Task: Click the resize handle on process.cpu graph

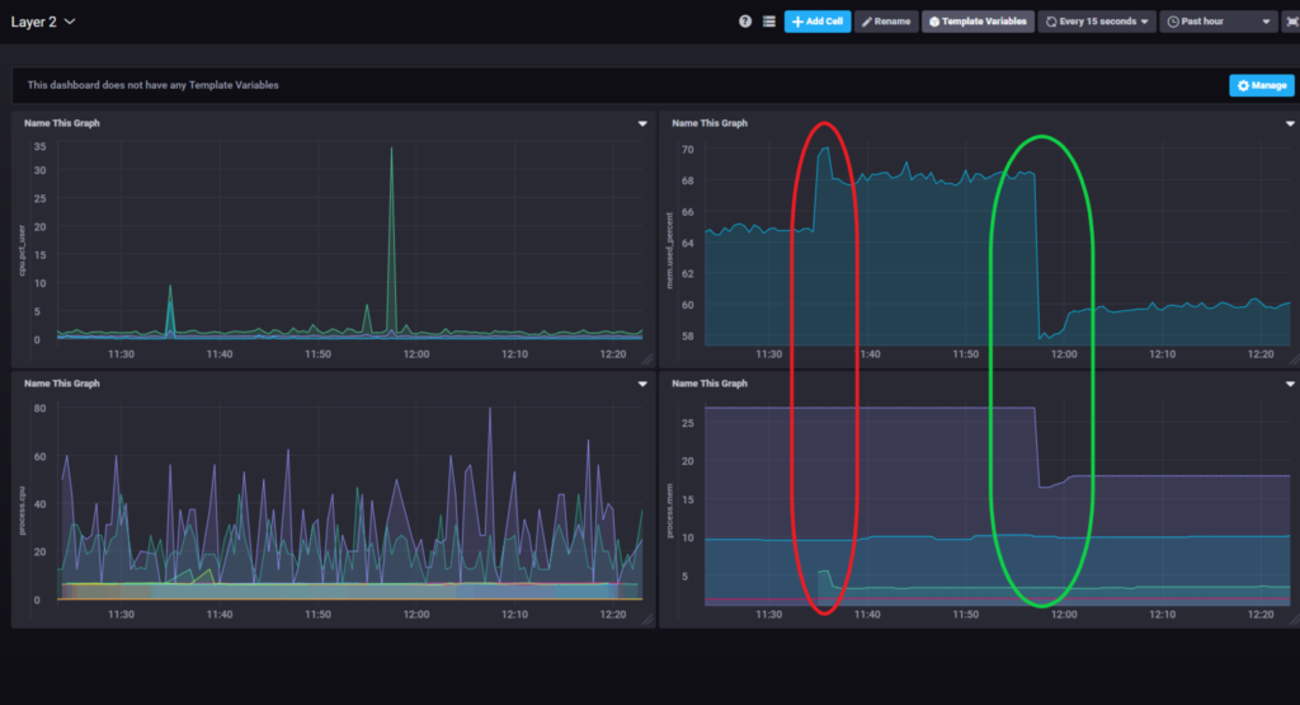Action: [647, 620]
